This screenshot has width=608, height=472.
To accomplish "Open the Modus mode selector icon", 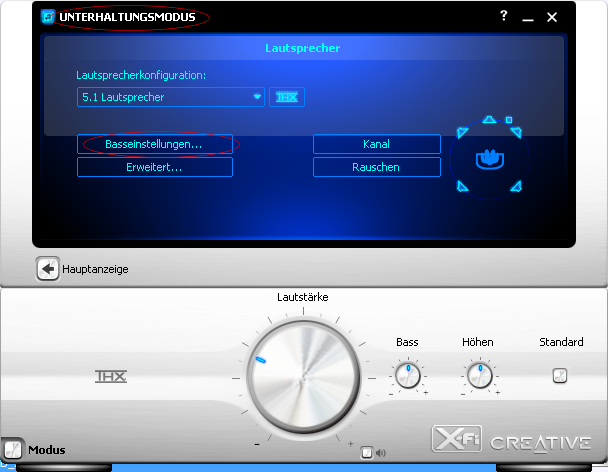I will coord(12,450).
